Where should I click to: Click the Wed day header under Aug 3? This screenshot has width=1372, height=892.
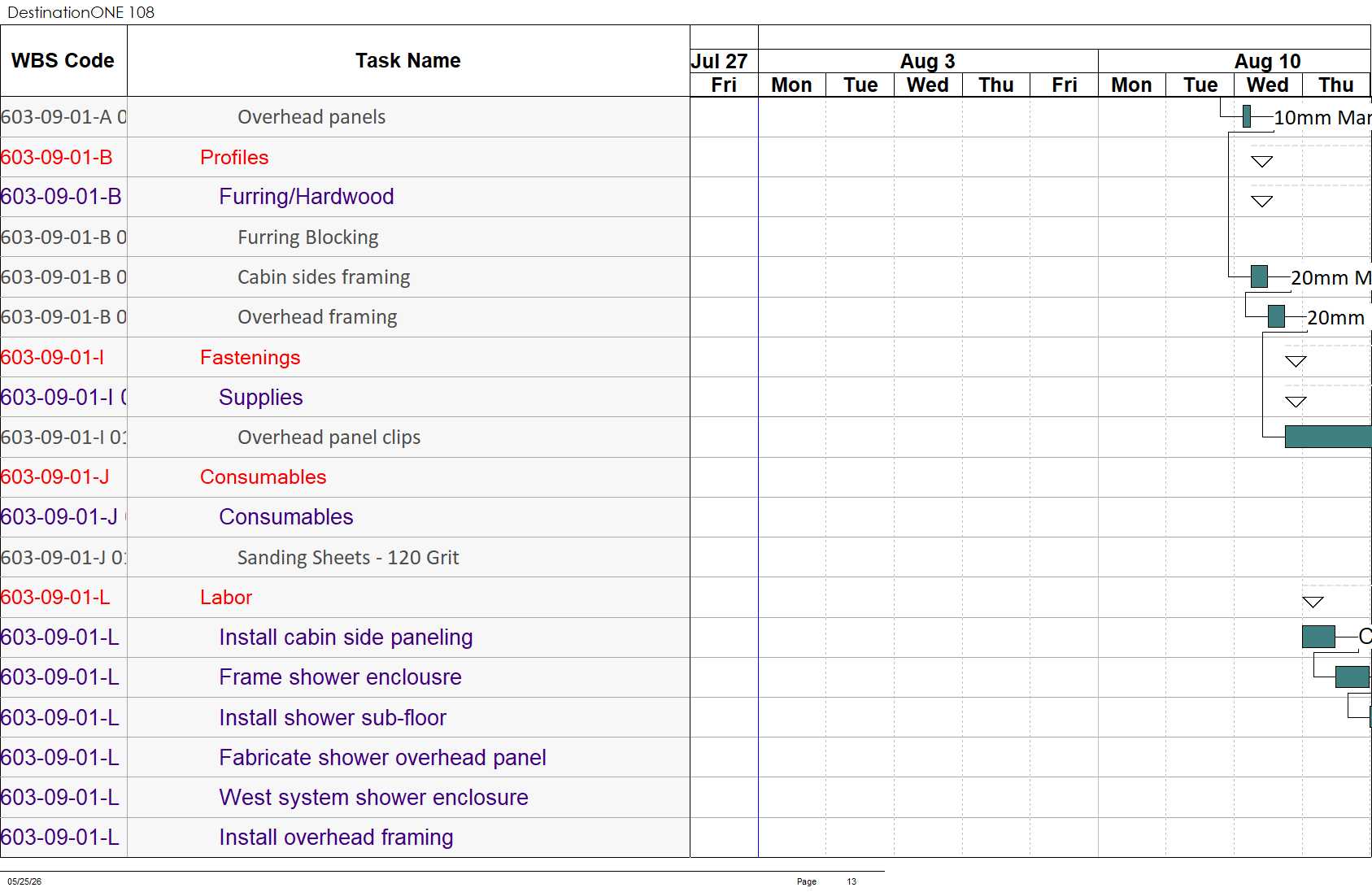click(x=928, y=85)
